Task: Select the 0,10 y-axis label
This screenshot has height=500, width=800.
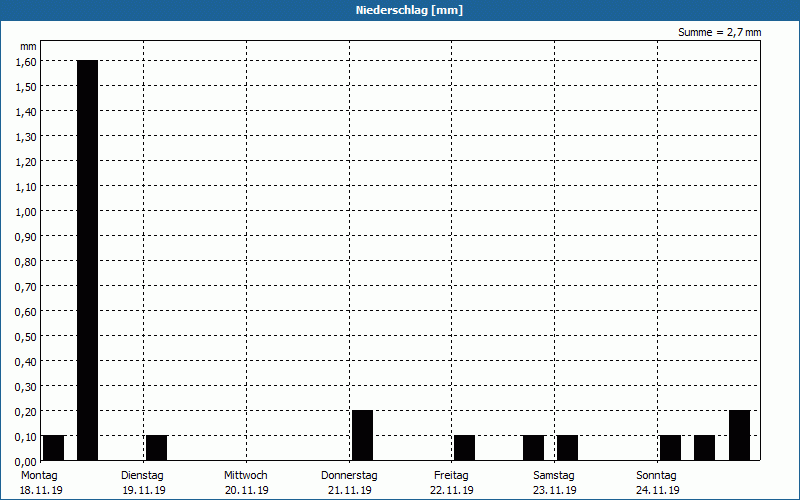Action: (26, 437)
